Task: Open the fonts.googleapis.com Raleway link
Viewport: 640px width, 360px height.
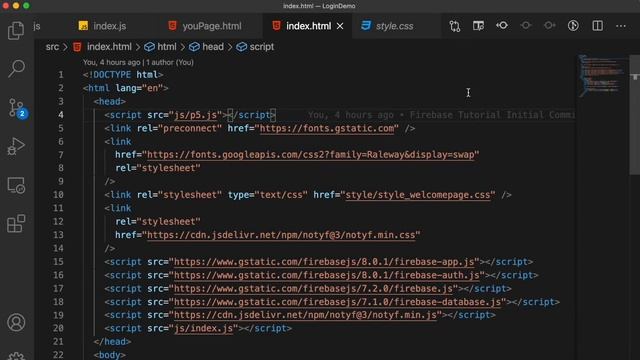Action: [x=311, y=155]
